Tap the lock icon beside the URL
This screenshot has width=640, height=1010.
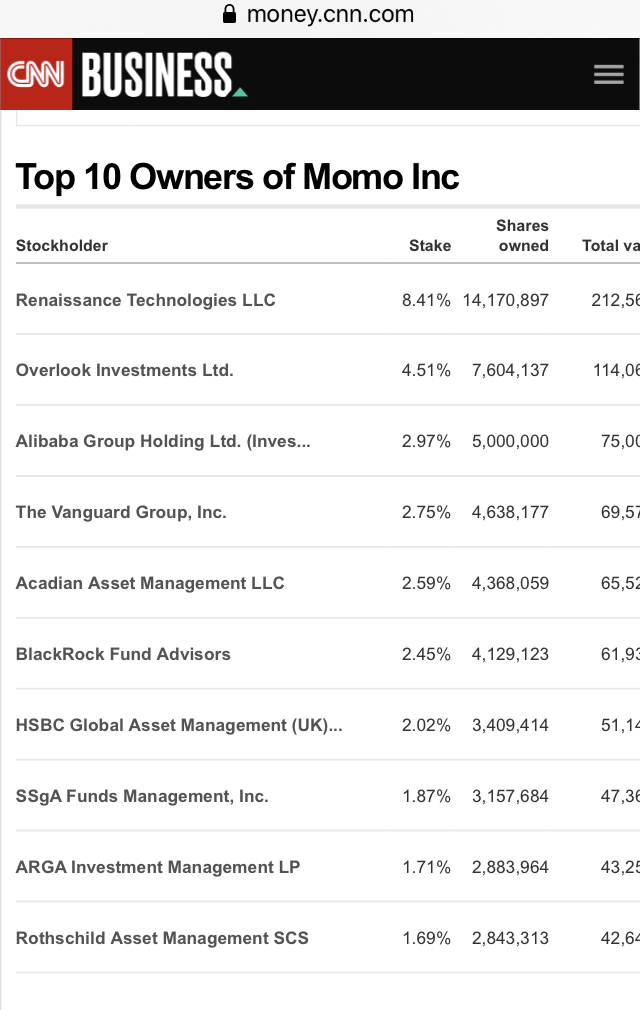(x=230, y=14)
